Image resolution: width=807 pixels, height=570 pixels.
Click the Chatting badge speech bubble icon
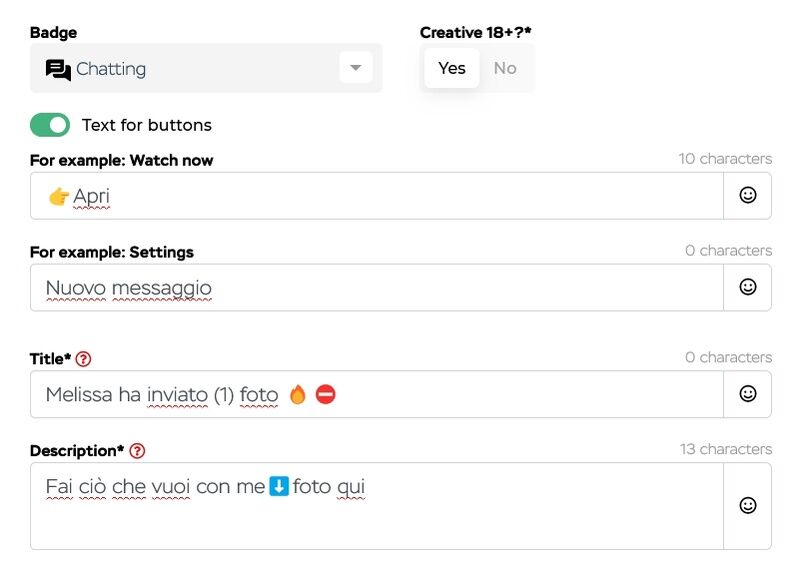point(58,69)
